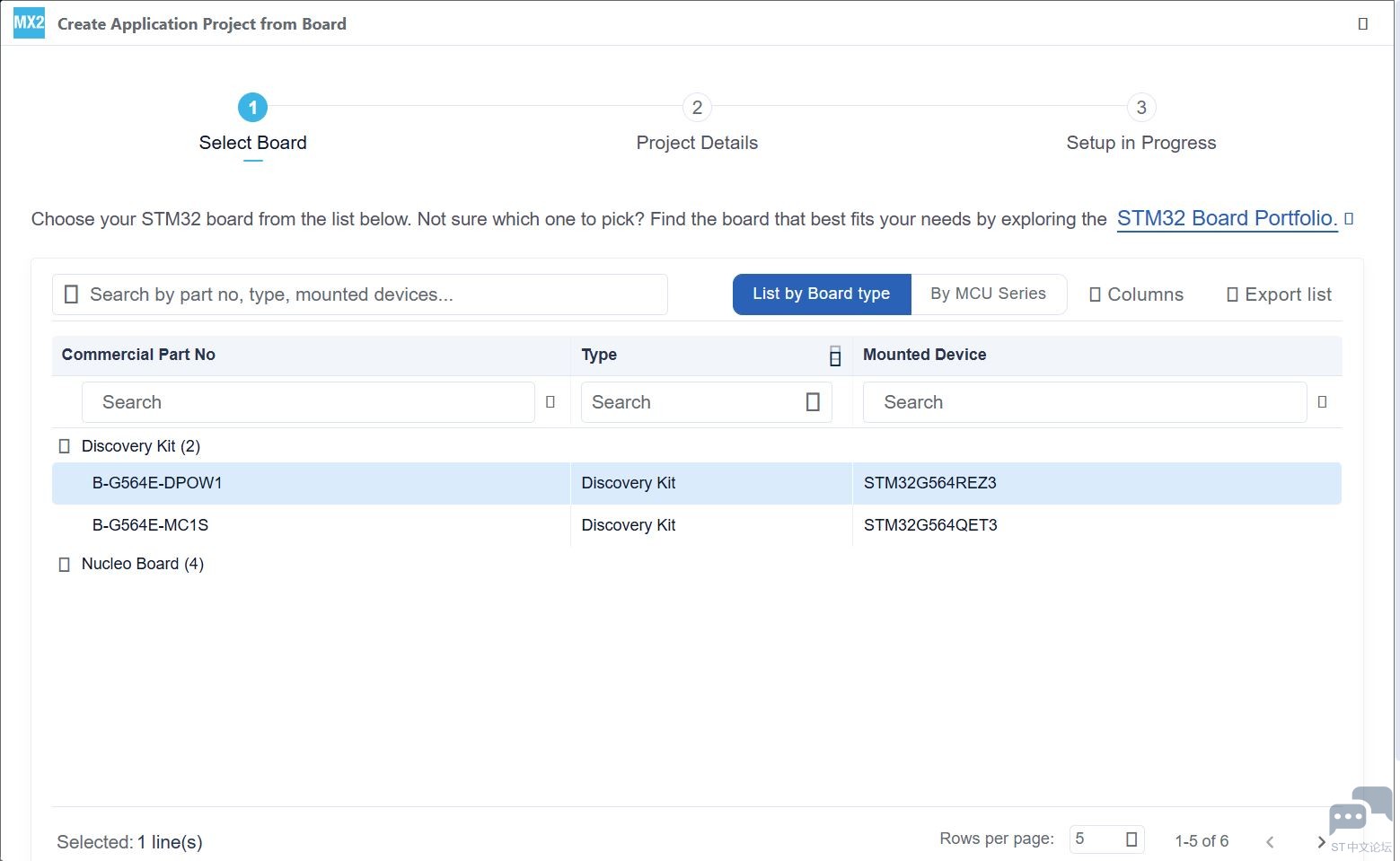Click the Export list icon
The height and width of the screenshot is (861, 1400).
(x=1232, y=294)
